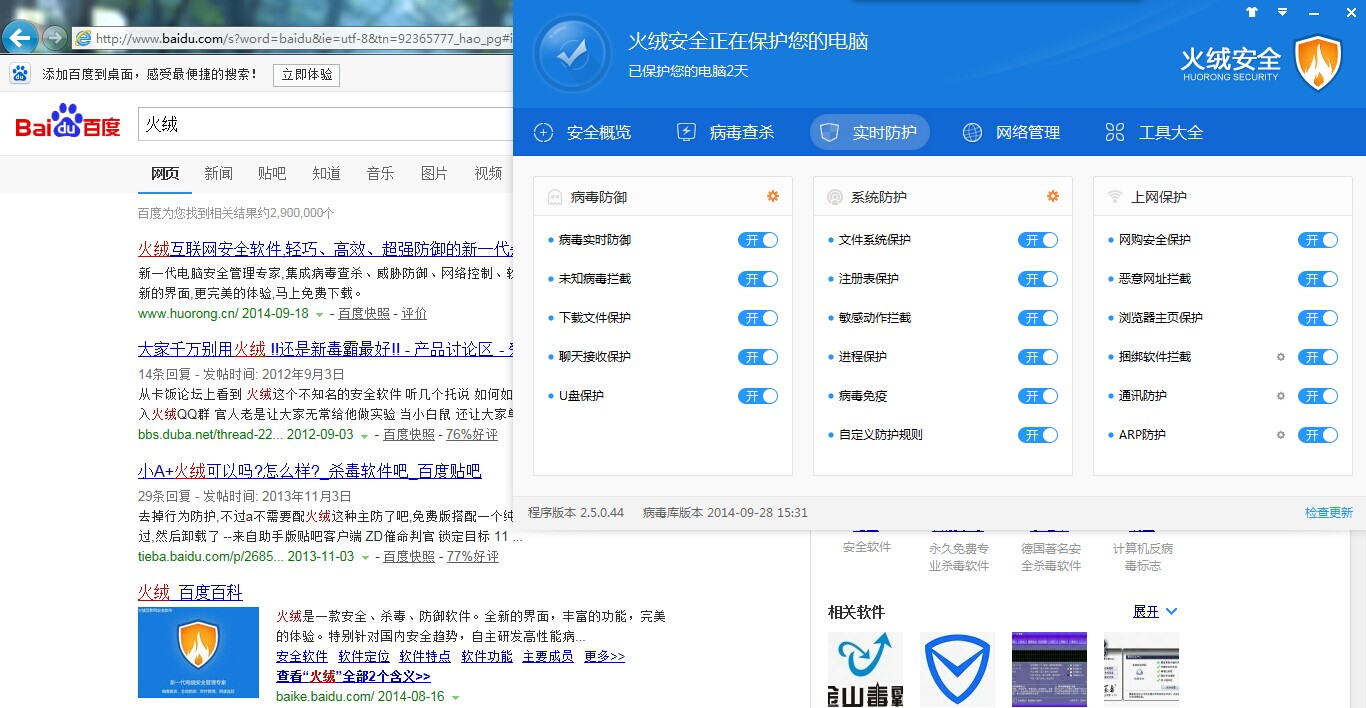Go to 网络管理 tab
This screenshot has width=1366, height=708.
point(1012,133)
